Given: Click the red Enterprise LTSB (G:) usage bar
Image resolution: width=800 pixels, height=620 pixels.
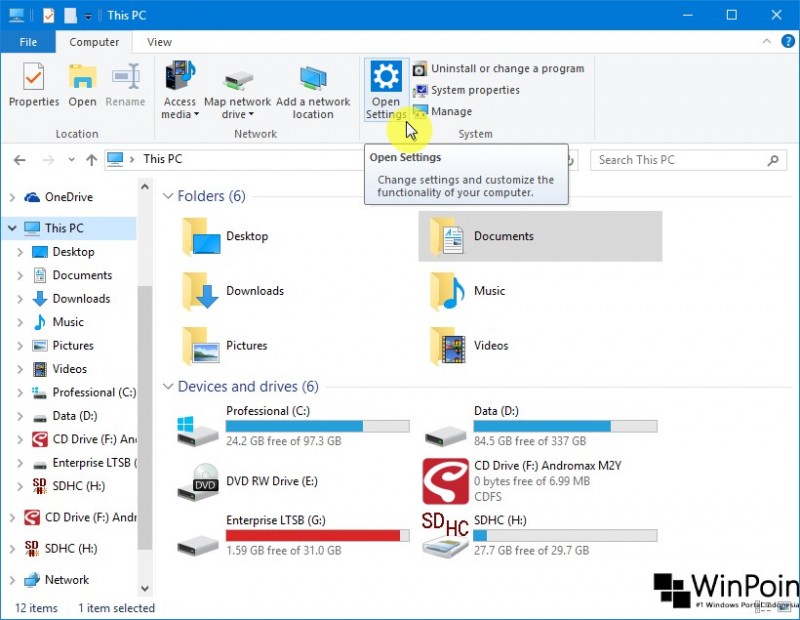Looking at the screenshot, I should tap(317, 535).
